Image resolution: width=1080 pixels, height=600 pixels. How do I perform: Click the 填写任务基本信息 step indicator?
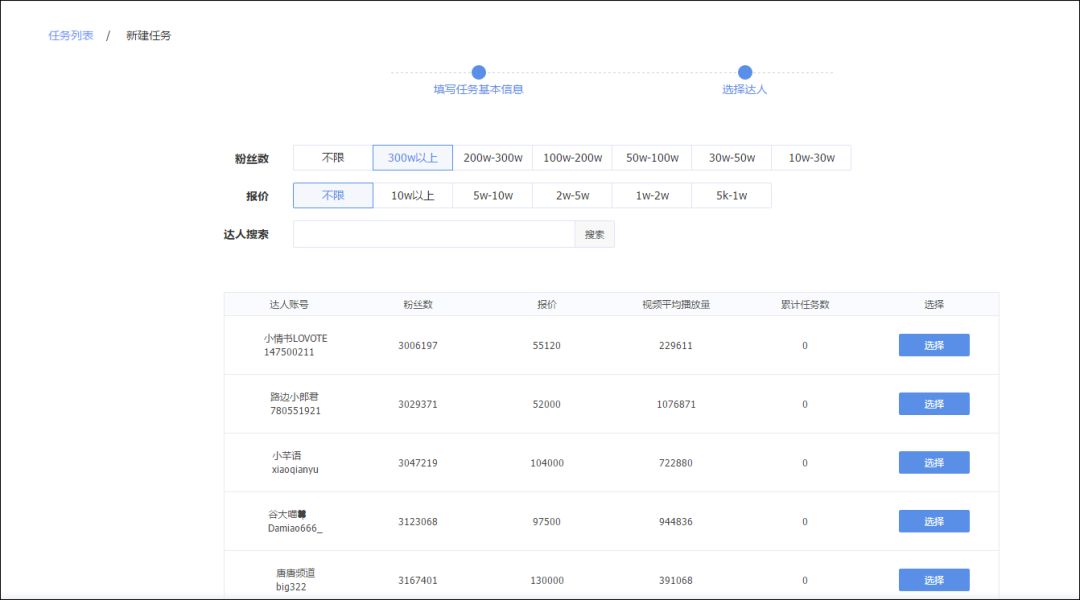[x=478, y=72]
